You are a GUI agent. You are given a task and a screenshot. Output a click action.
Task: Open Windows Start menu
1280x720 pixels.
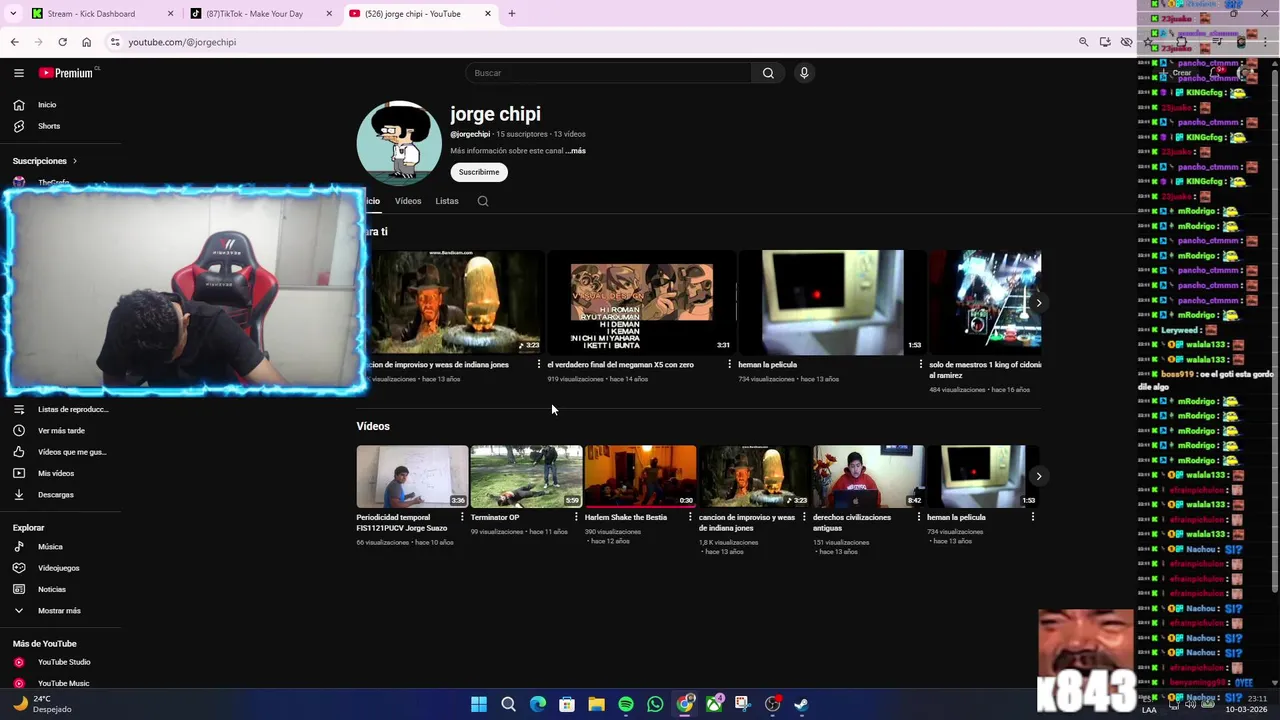479,704
